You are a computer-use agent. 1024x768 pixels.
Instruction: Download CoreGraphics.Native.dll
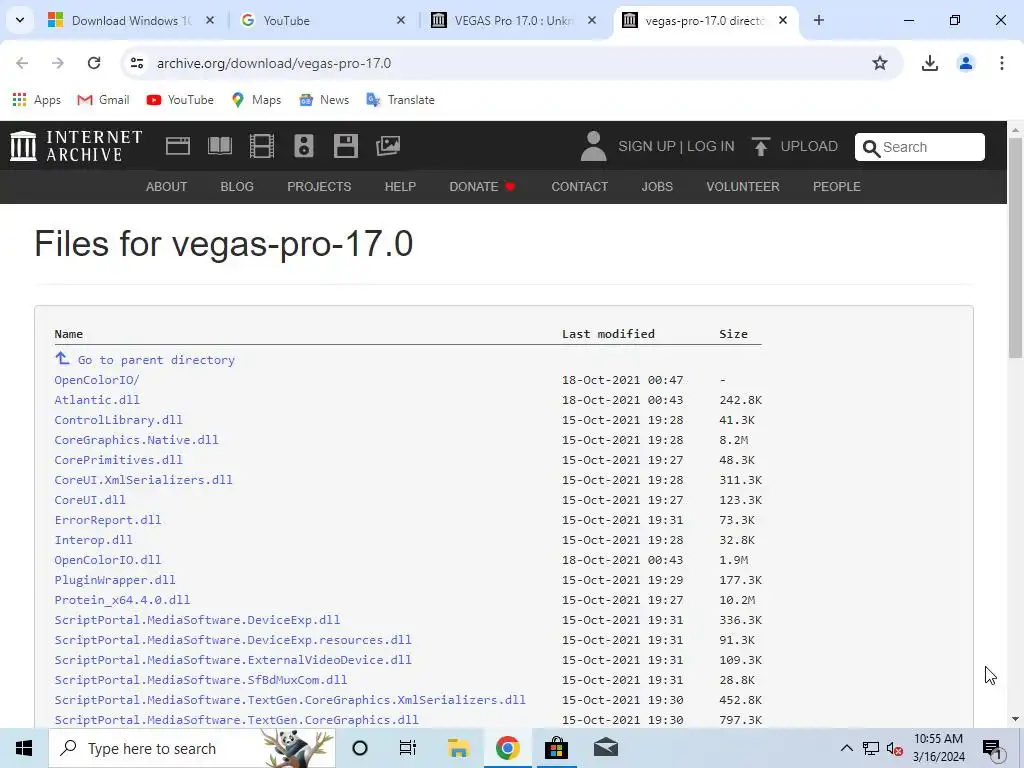[136, 440]
